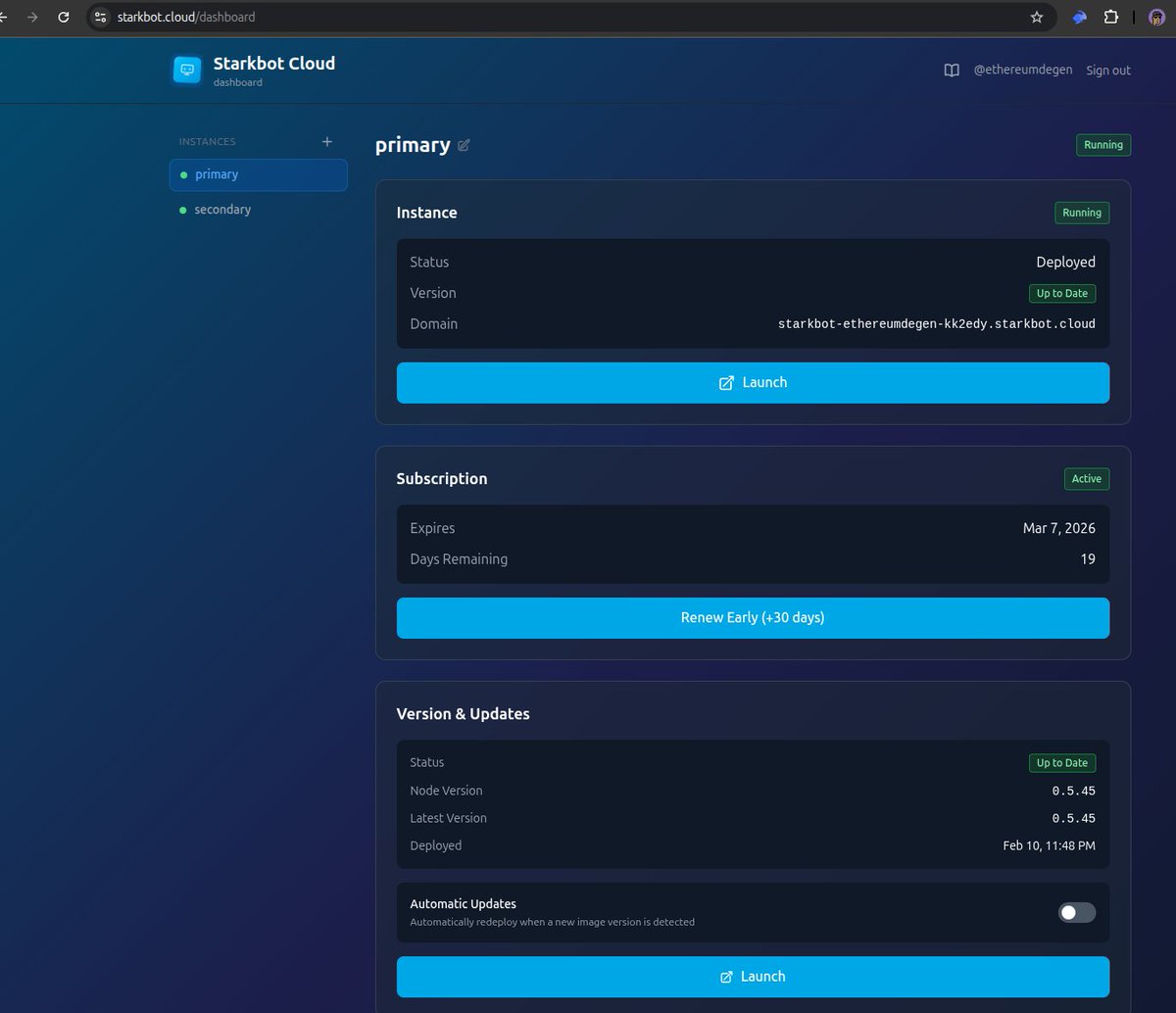Click the Mar 7, 2026 expiry date
The width and height of the screenshot is (1176, 1013).
click(x=1059, y=528)
